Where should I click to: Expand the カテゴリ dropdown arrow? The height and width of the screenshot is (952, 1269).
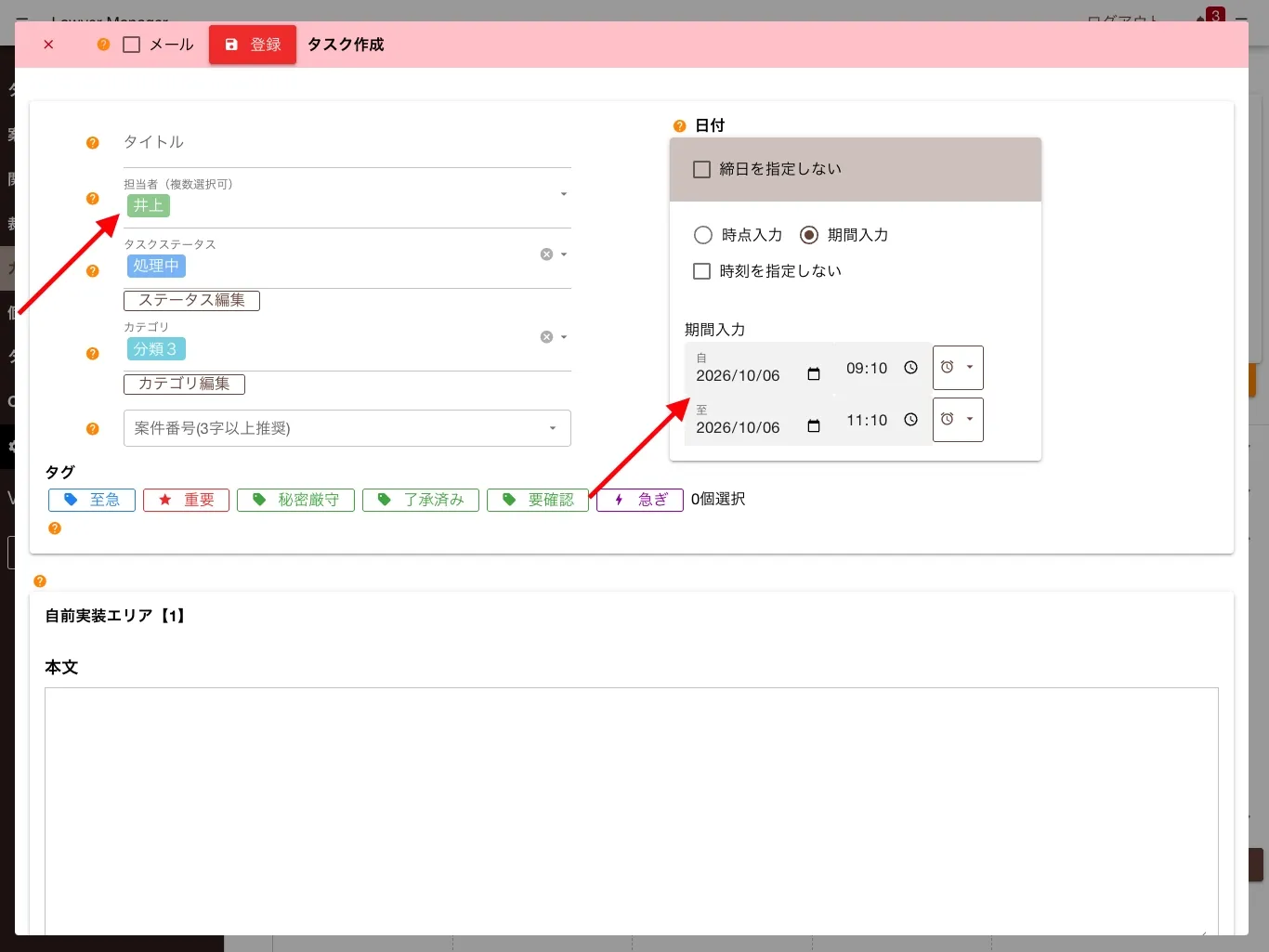coord(564,337)
